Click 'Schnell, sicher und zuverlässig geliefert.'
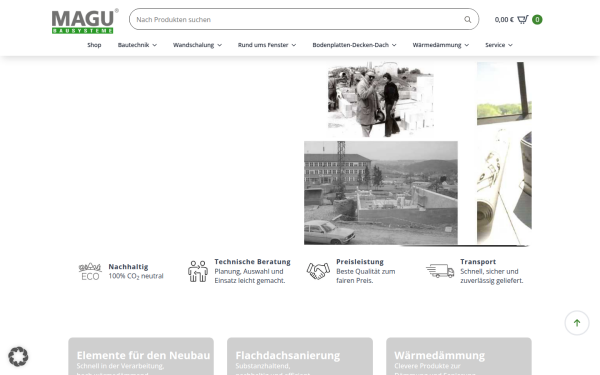The image size is (600, 375). tap(492, 276)
